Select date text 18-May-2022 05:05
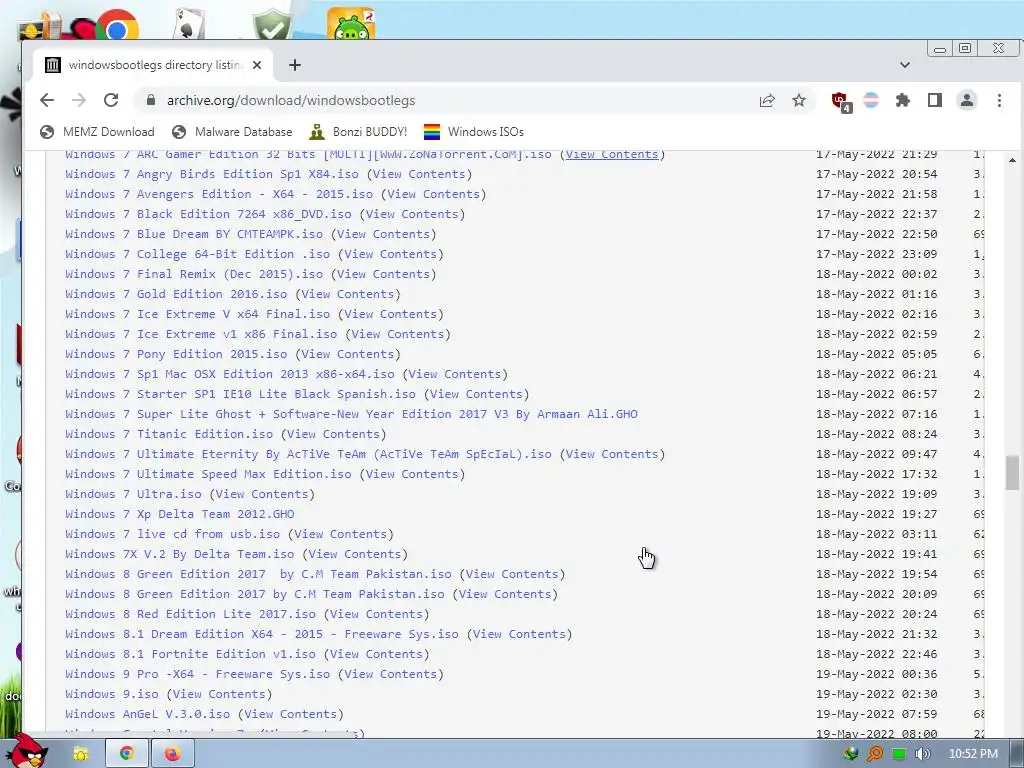The width and height of the screenshot is (1024, 768). (876, 354)
